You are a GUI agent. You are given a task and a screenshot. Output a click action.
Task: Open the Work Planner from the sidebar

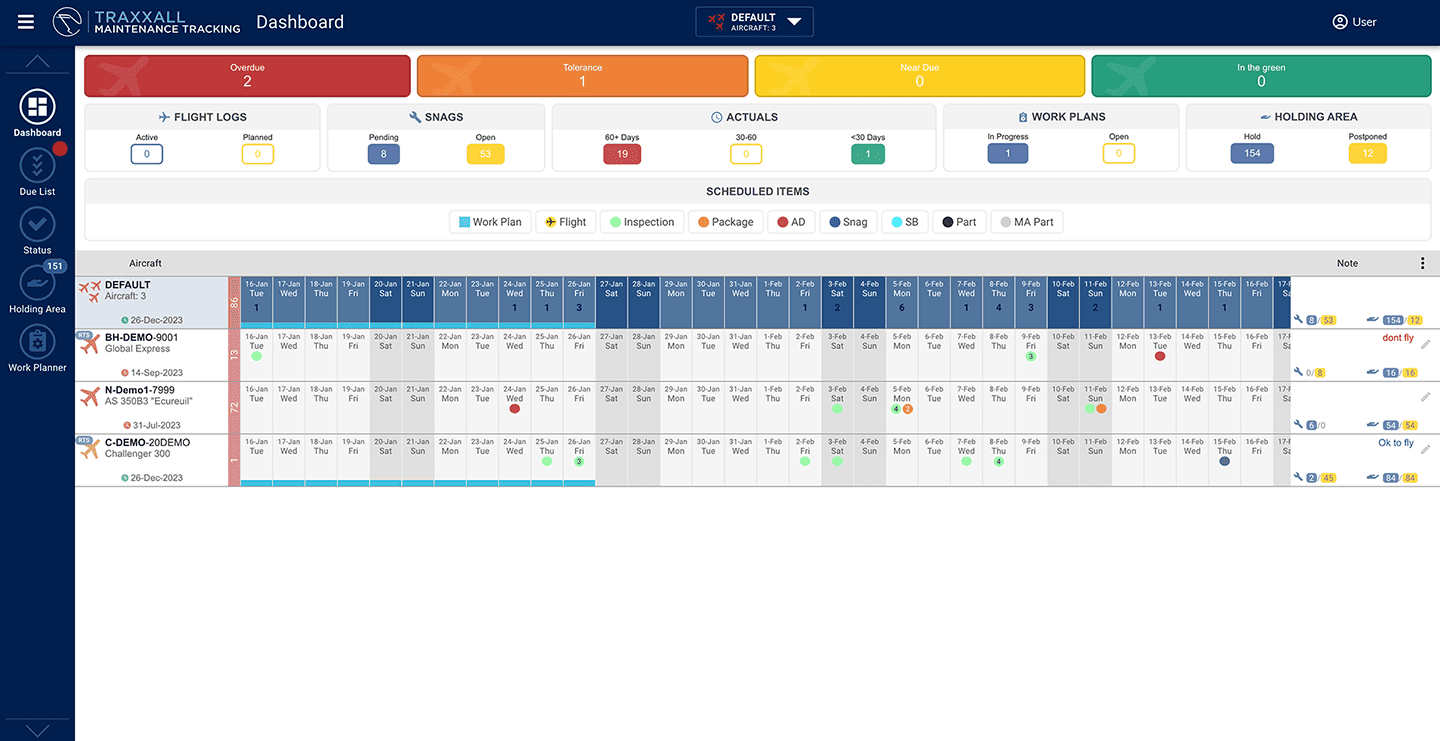[37, 342]
